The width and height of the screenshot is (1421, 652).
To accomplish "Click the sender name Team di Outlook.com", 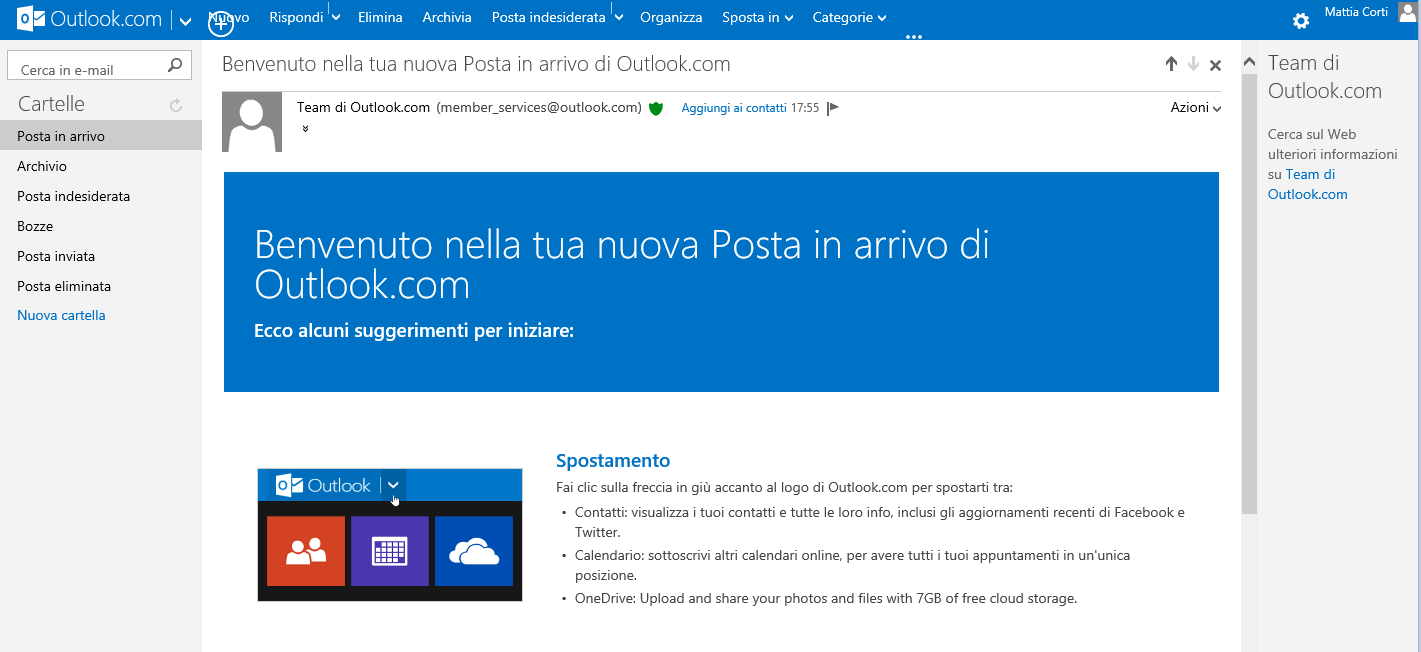I will point(363,107).
